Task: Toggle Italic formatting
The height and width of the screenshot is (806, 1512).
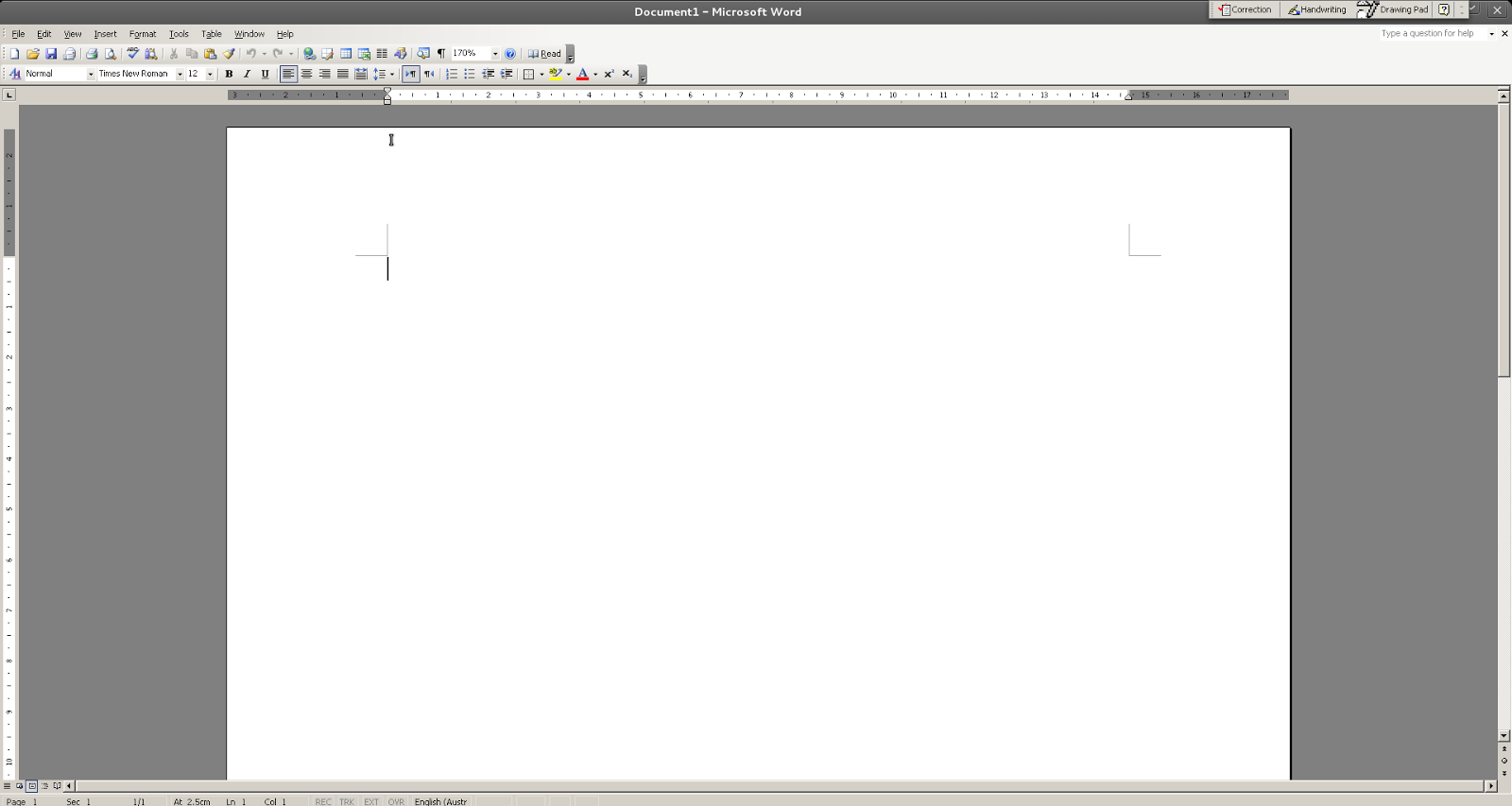Action: click(x=247, y=74)
